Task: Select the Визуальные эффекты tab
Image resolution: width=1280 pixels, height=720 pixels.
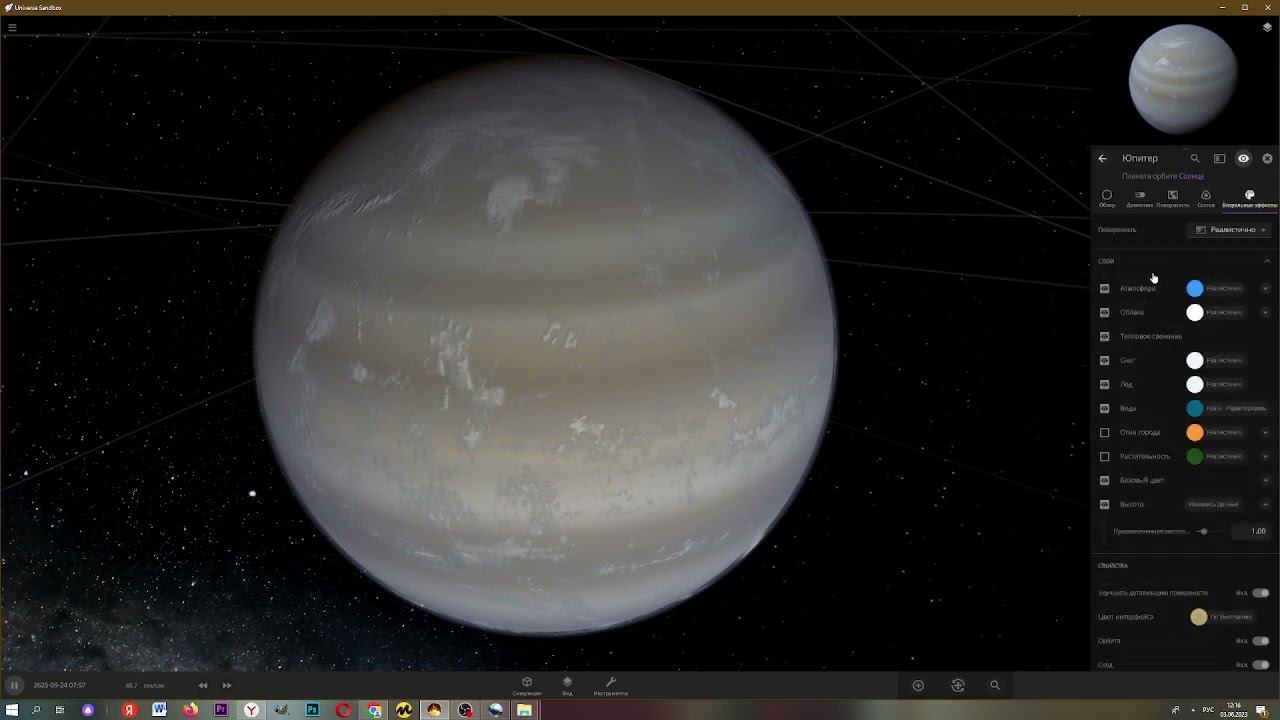Action: pyautogui.click(x=1249, y=198)
